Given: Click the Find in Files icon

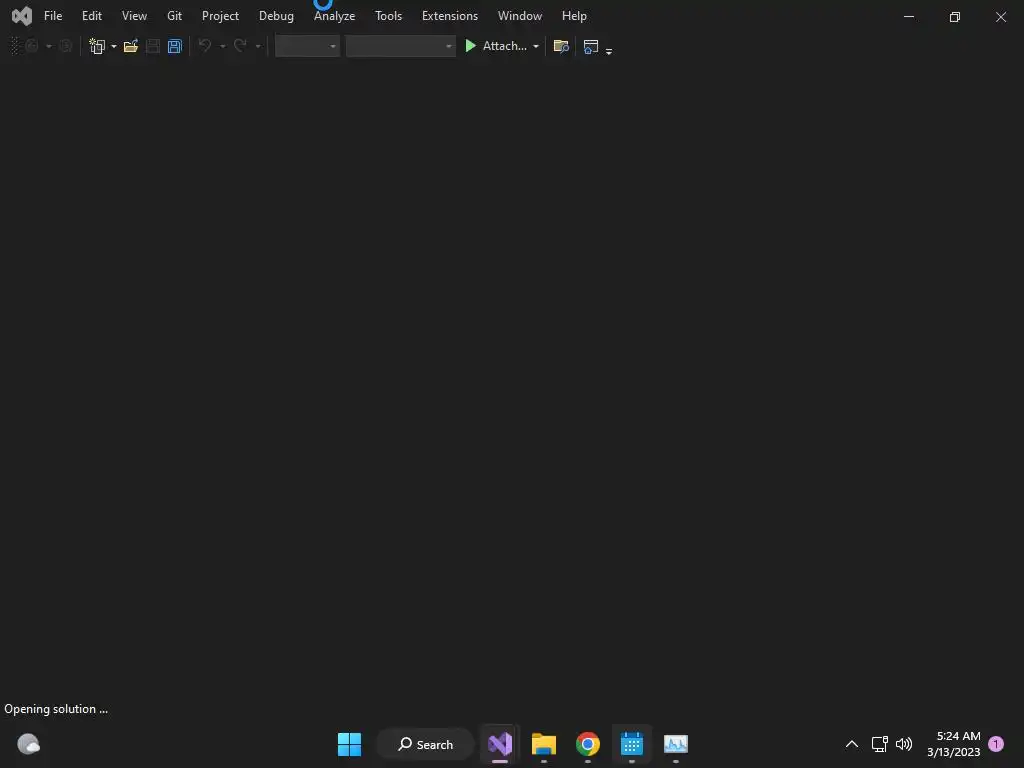Looking at the screenshot, I should point(561,46).
